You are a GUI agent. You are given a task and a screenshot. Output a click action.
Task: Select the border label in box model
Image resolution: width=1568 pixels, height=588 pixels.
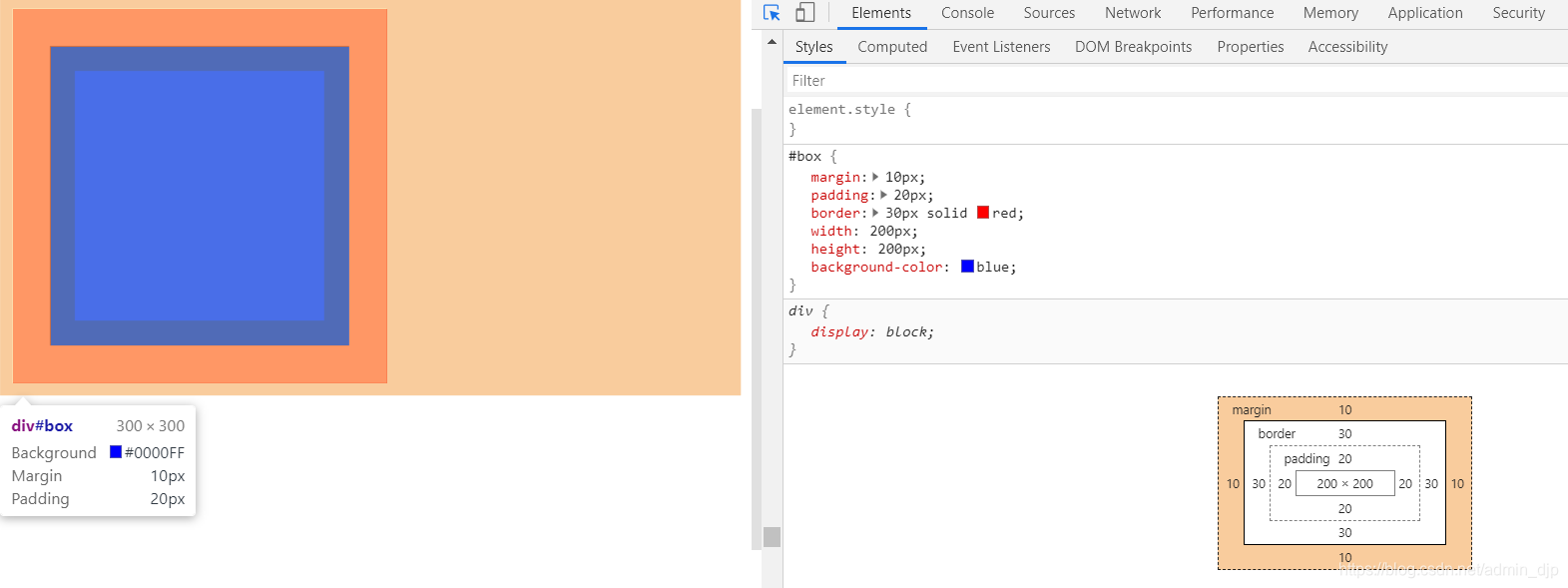click(1277, 434)
